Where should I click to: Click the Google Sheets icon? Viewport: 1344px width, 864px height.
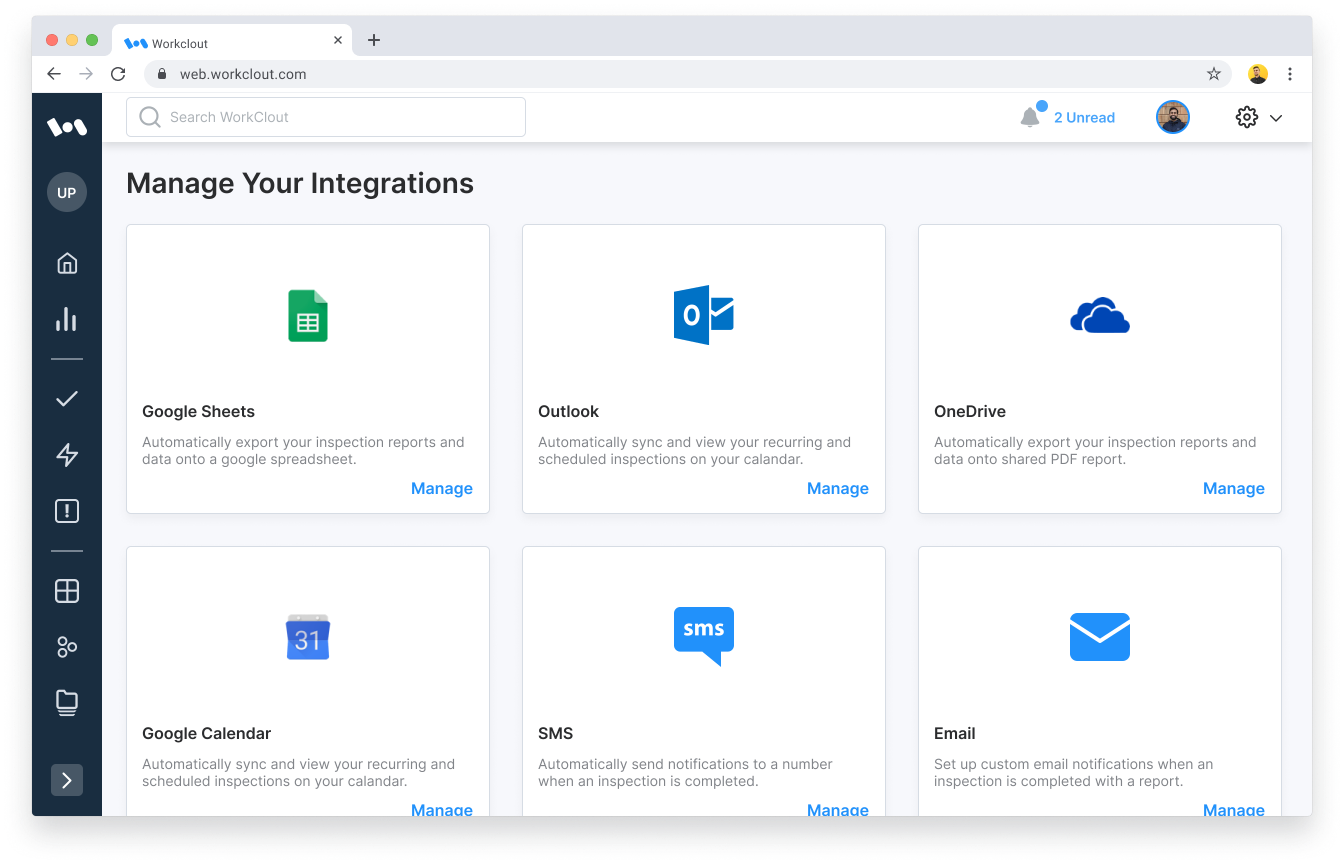pos(308,316)
